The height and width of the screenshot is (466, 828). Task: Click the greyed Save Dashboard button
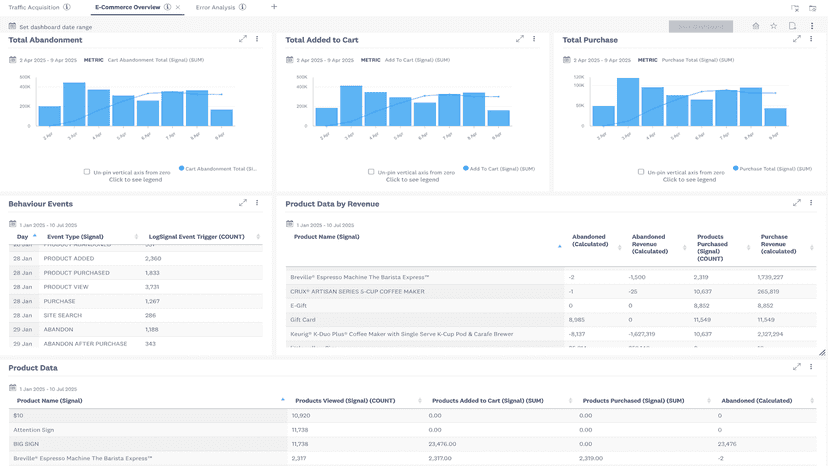(x=701, y=26)
